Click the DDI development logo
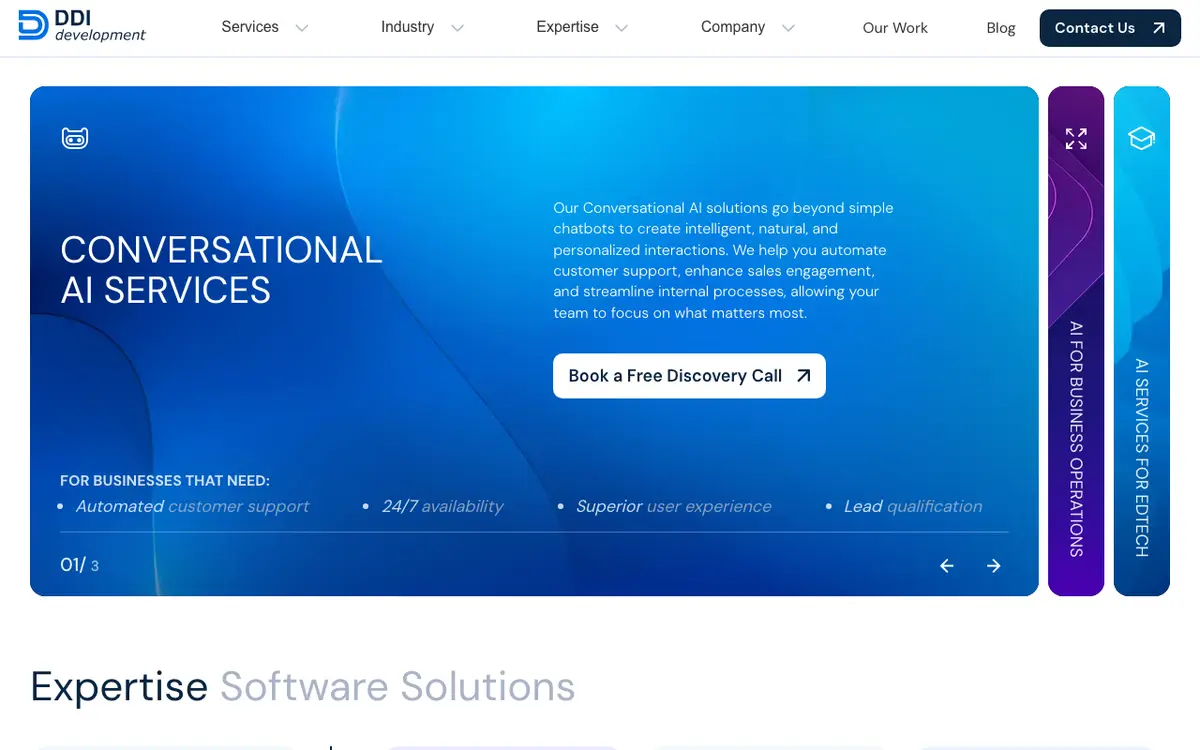 (82, 26)
